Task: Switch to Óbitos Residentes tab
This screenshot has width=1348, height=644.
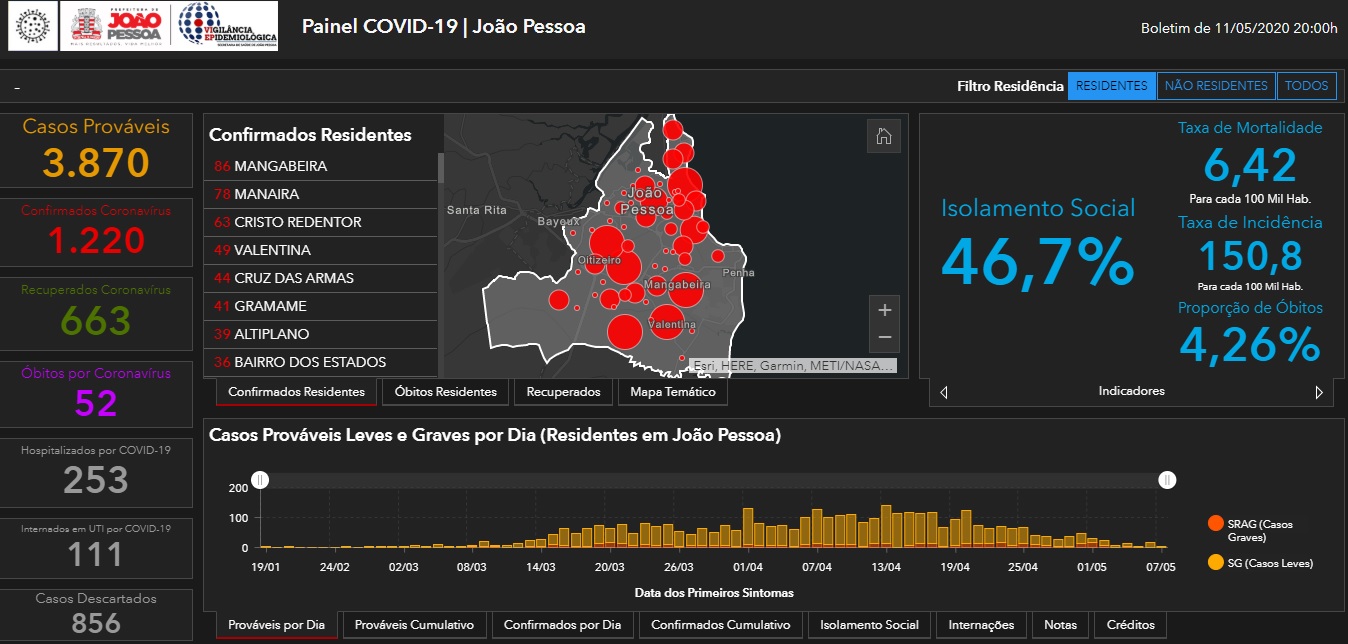Action: tap(445, 392)
